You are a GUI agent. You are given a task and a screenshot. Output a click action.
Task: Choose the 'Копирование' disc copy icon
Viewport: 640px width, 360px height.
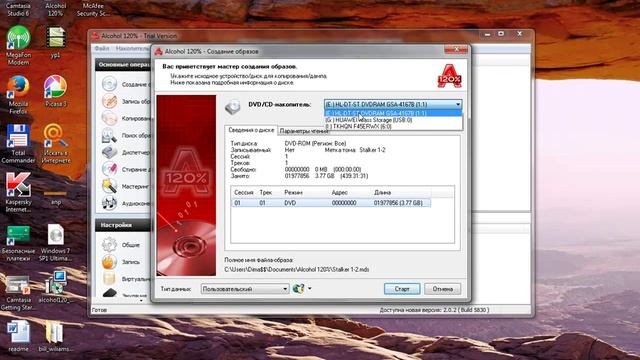pyautogui.click(x=109, y=118)
